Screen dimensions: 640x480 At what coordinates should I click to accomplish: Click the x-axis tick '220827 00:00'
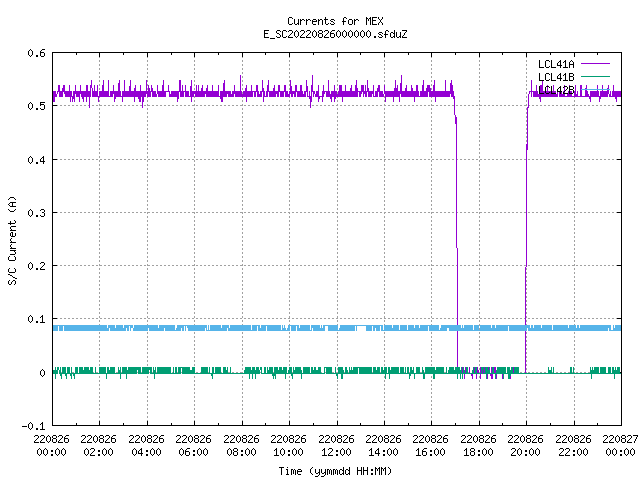[x=620, y=445]
